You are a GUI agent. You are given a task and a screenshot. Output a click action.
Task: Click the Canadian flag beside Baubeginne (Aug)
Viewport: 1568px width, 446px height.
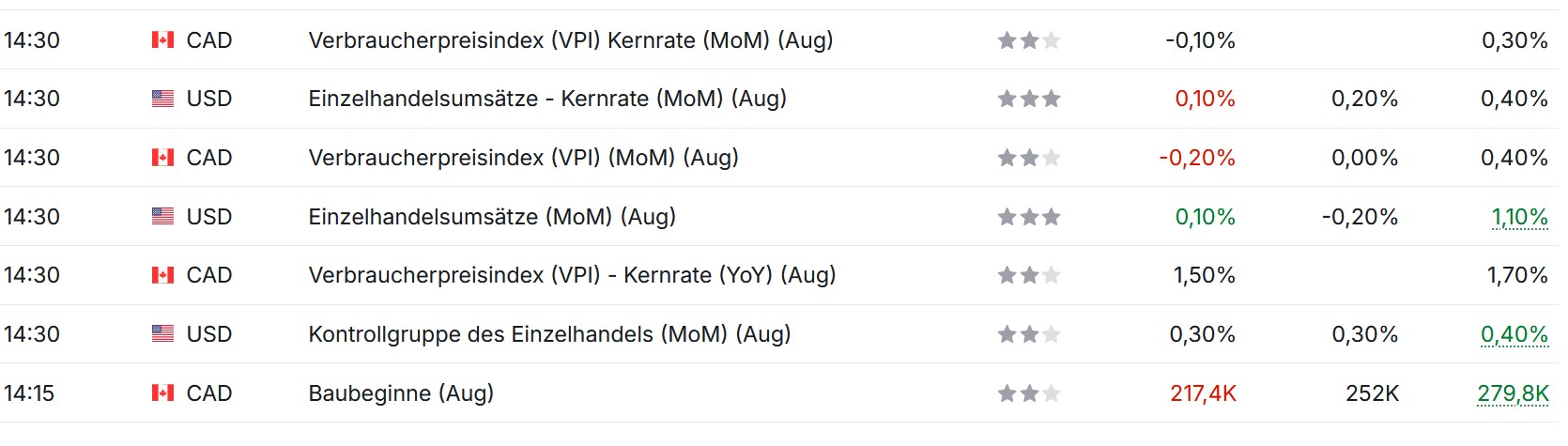(162, 393)
